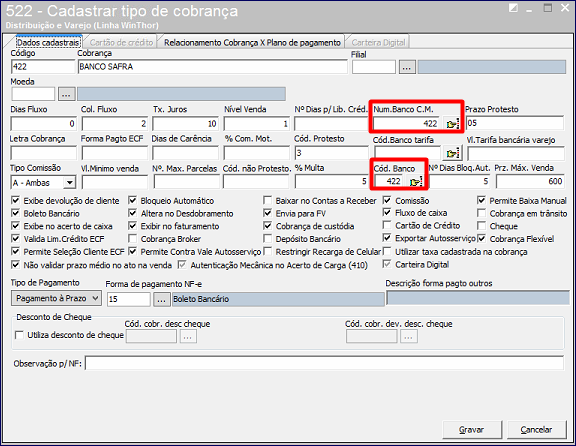Click the Nº Dias Bloq.Aut. field
Image resolution: width=576 pixels, height=446 pixels.
(460, 181)
